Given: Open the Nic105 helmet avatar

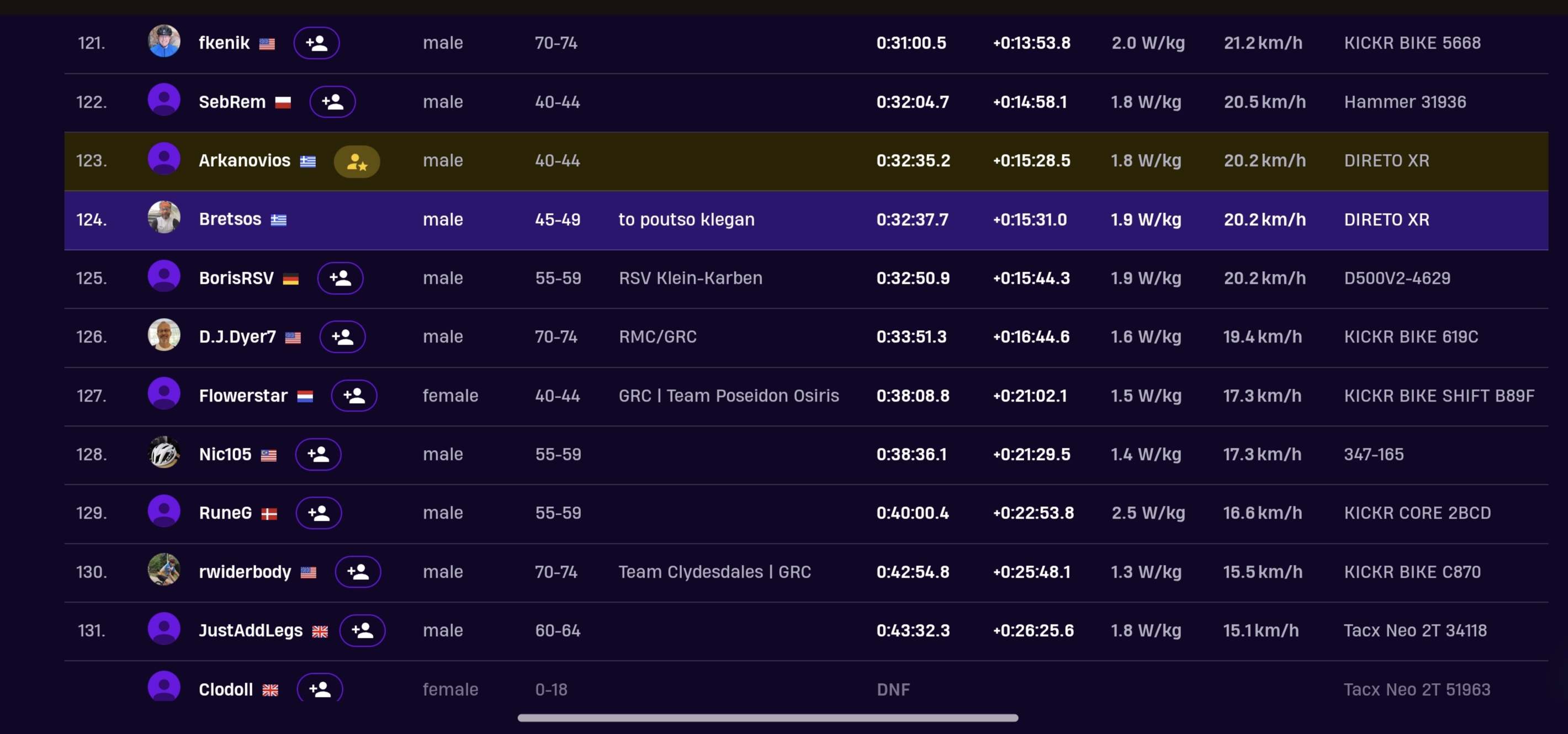Looking at the screenshot, I should 164,452.
